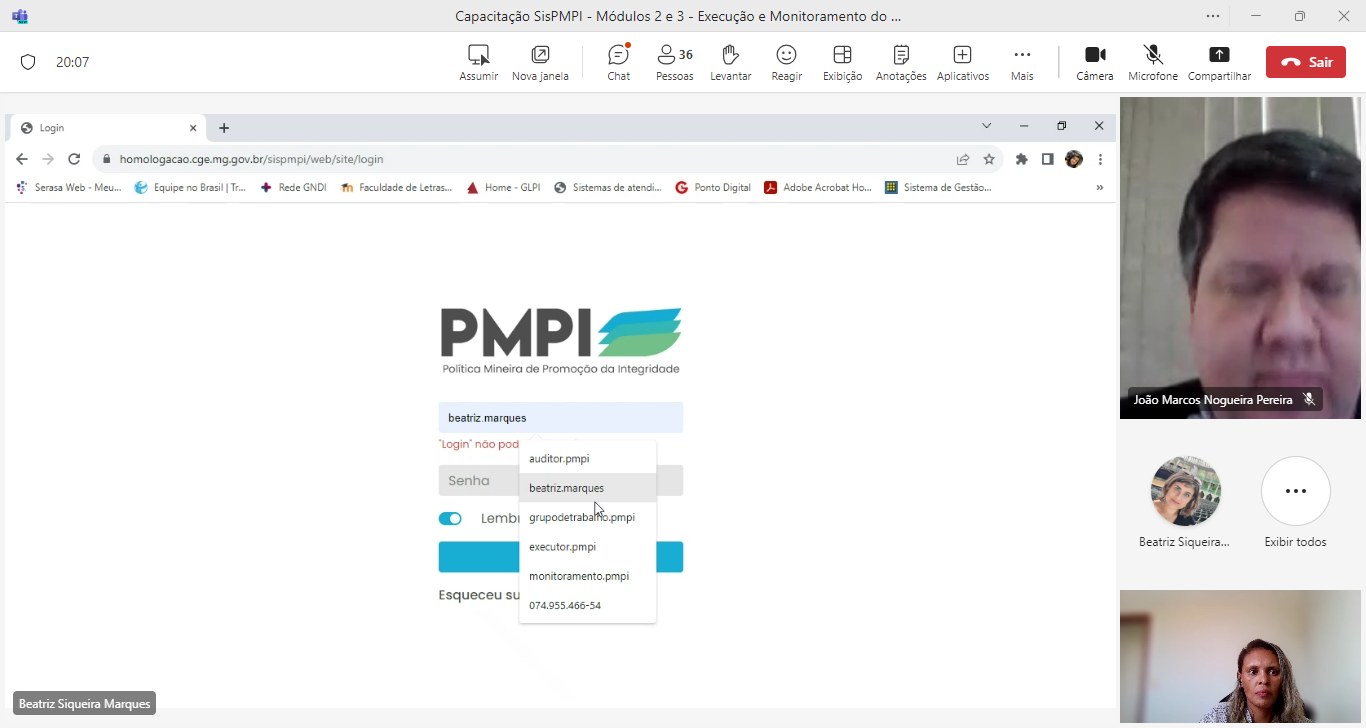Screen dimensions: 1366x728
Task: Click browser back arrow
Action: tap(22, 159)
